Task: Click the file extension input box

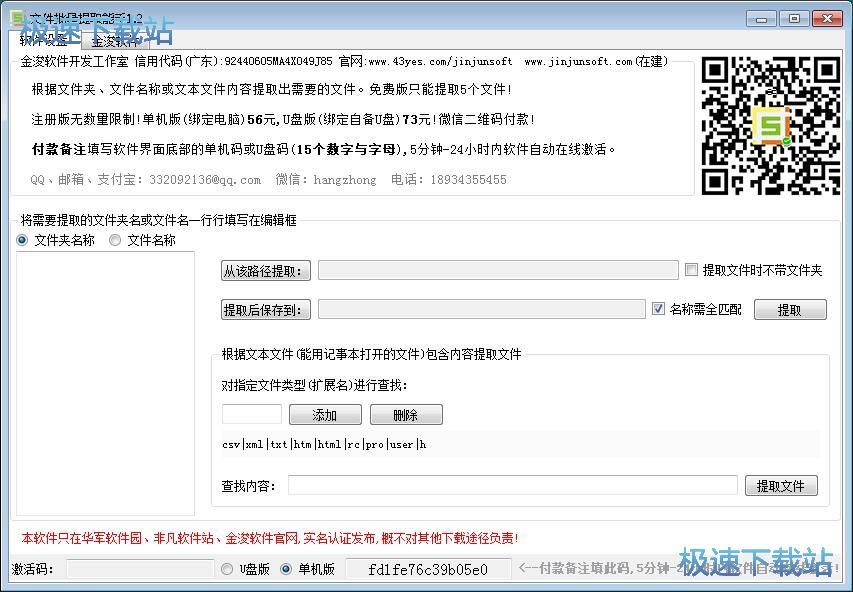Action: click(x=252, y=414)
